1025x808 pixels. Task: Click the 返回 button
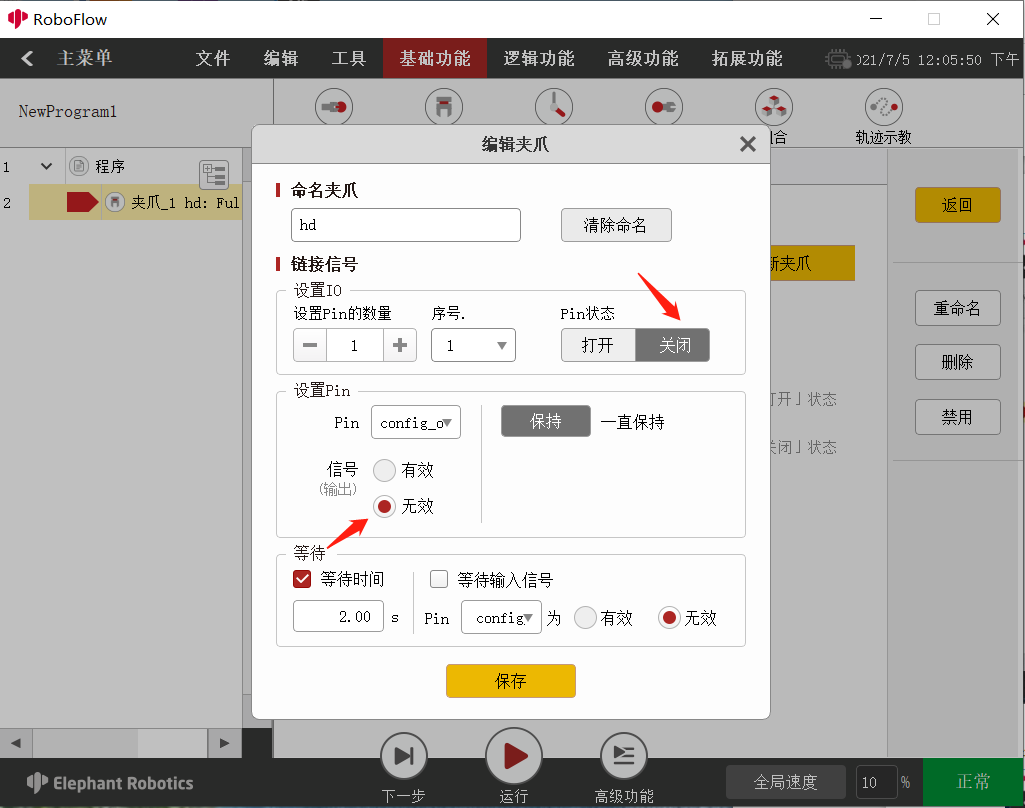point(957,205)
